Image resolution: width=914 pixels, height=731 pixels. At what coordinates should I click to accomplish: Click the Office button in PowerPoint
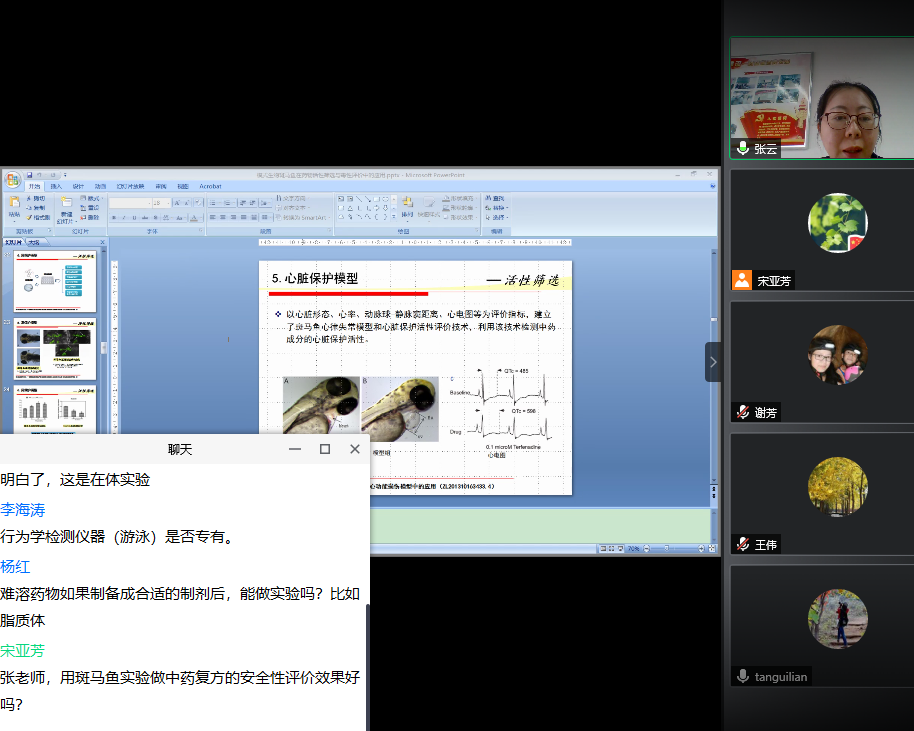(x=12, y=180)
